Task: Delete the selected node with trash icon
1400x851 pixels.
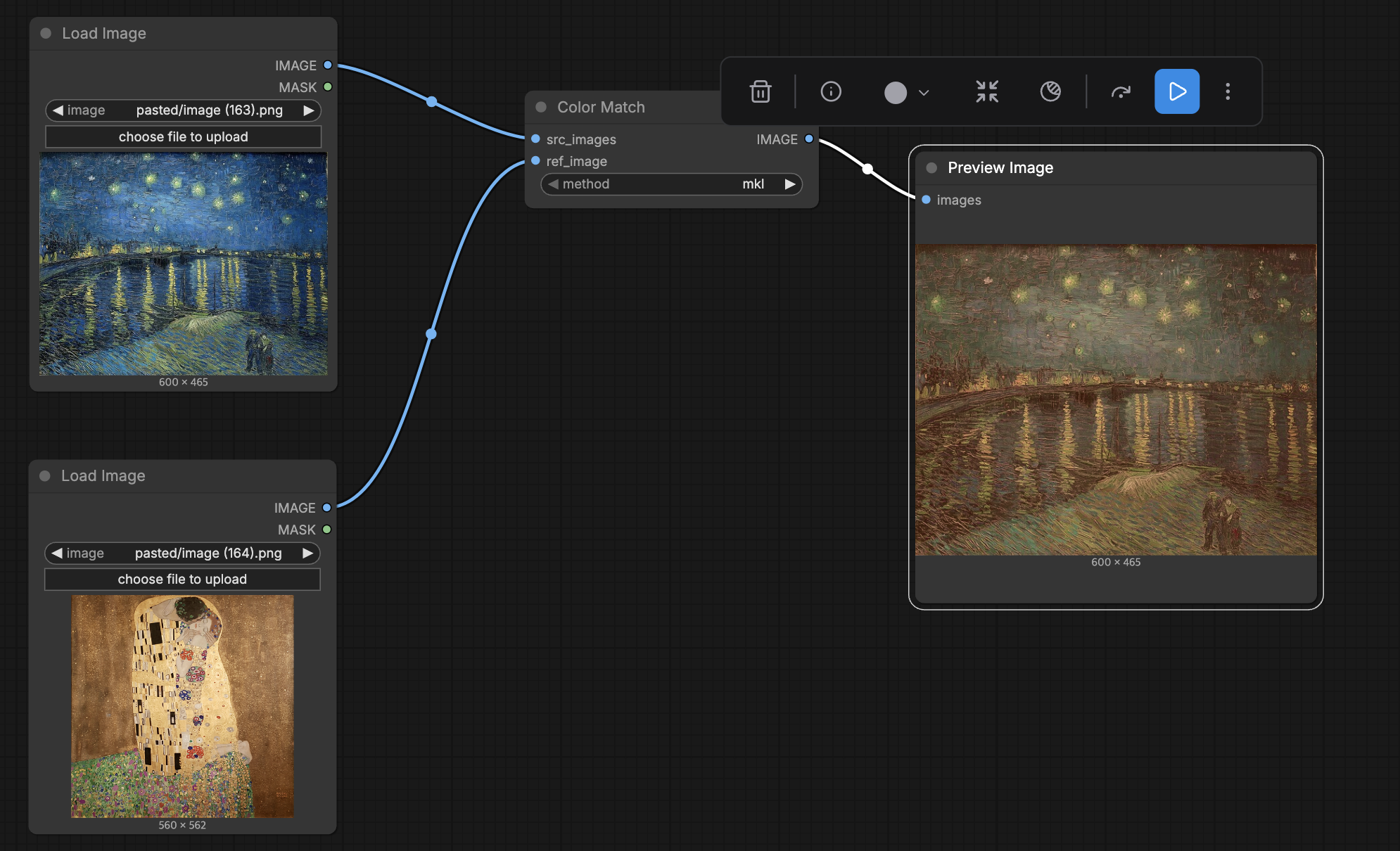Action: (761, 91)
